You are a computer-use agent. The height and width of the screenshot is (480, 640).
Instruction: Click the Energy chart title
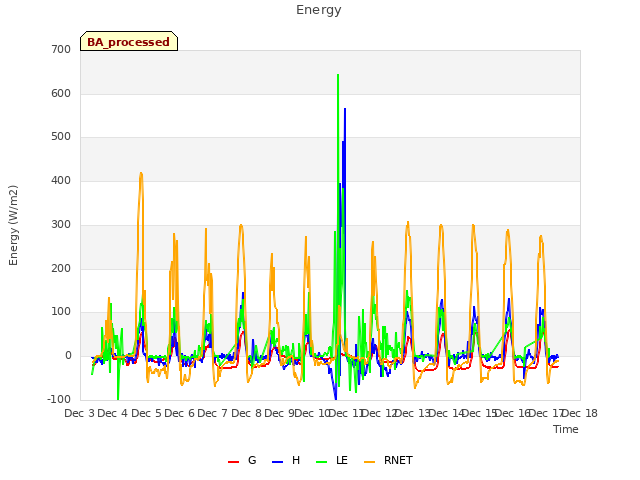tap(319, 10)
